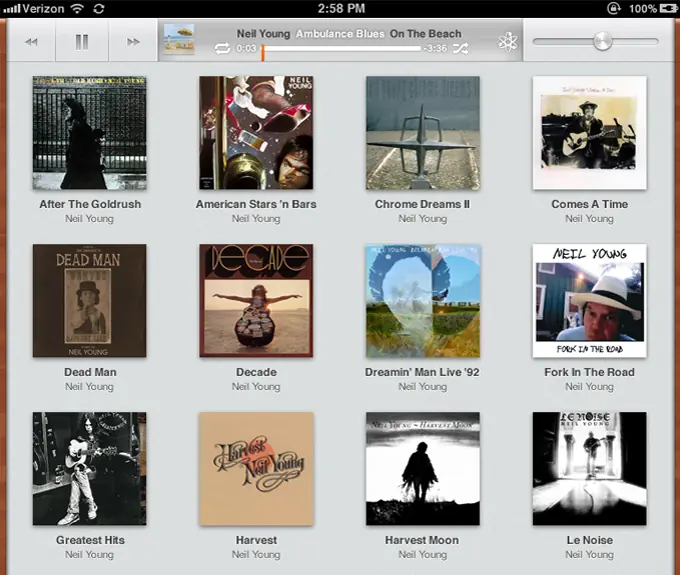This screenshot has width=680, height=575.
Task: Click the Le Noise title text
Action: [x=589, y=540]
